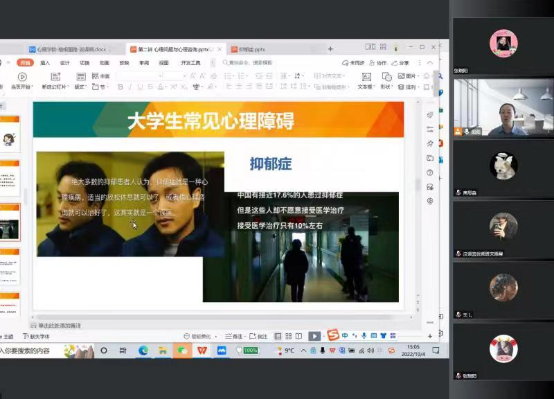
Task: Open WeChat from the taskbar
Action: tap(182, 350)
